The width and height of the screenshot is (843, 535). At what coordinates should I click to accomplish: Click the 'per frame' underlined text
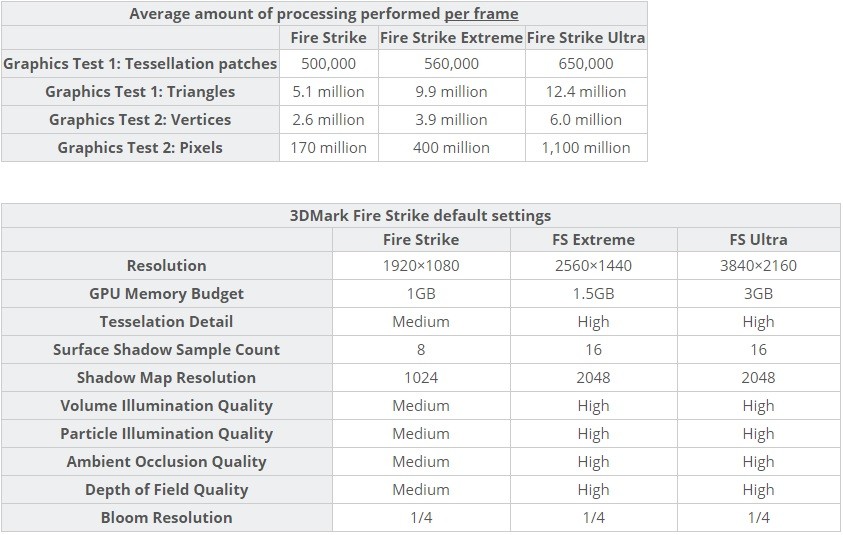pos(481,13)
